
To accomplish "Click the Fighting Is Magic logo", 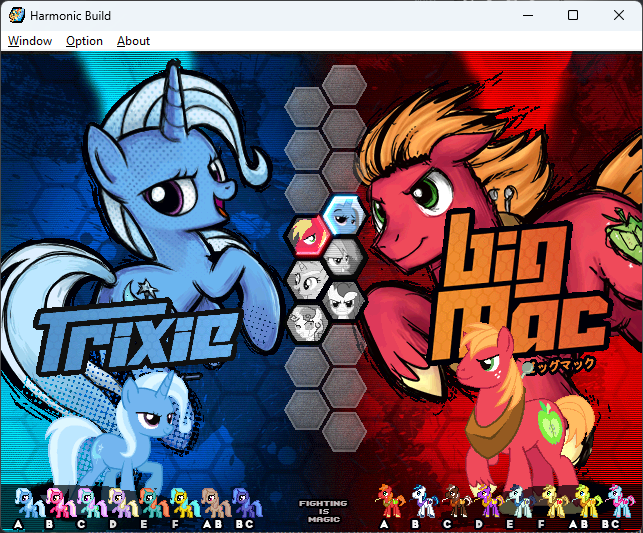I will pyautogui.click(x=324, y=511).
